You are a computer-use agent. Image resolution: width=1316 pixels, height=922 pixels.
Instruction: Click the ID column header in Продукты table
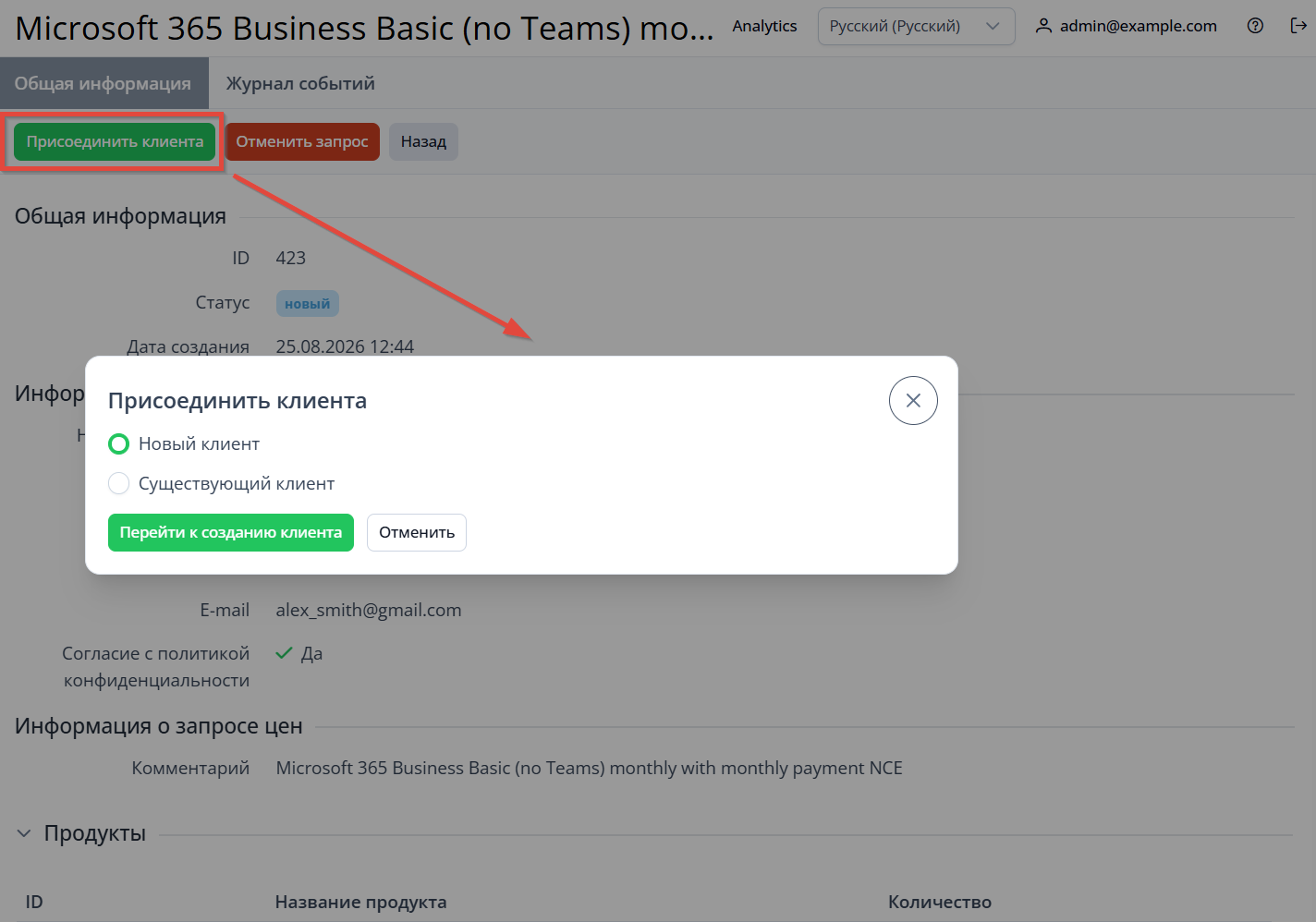point(34,902)
